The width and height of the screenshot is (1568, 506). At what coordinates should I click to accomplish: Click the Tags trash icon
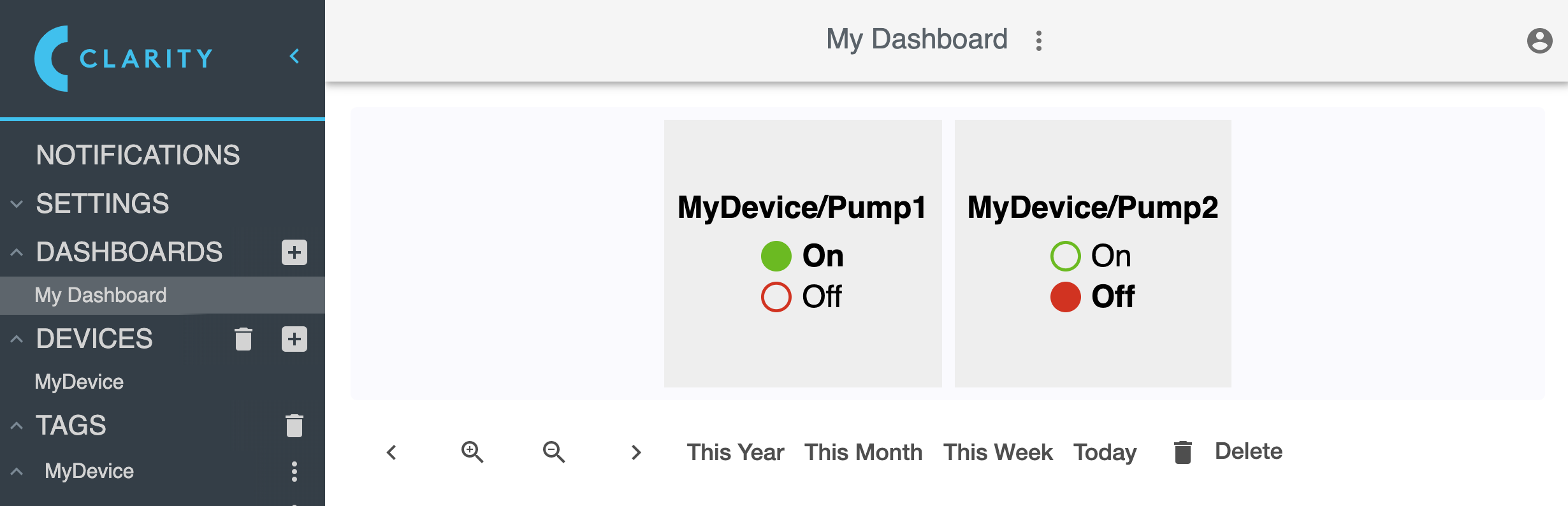[x=294, y=426]
